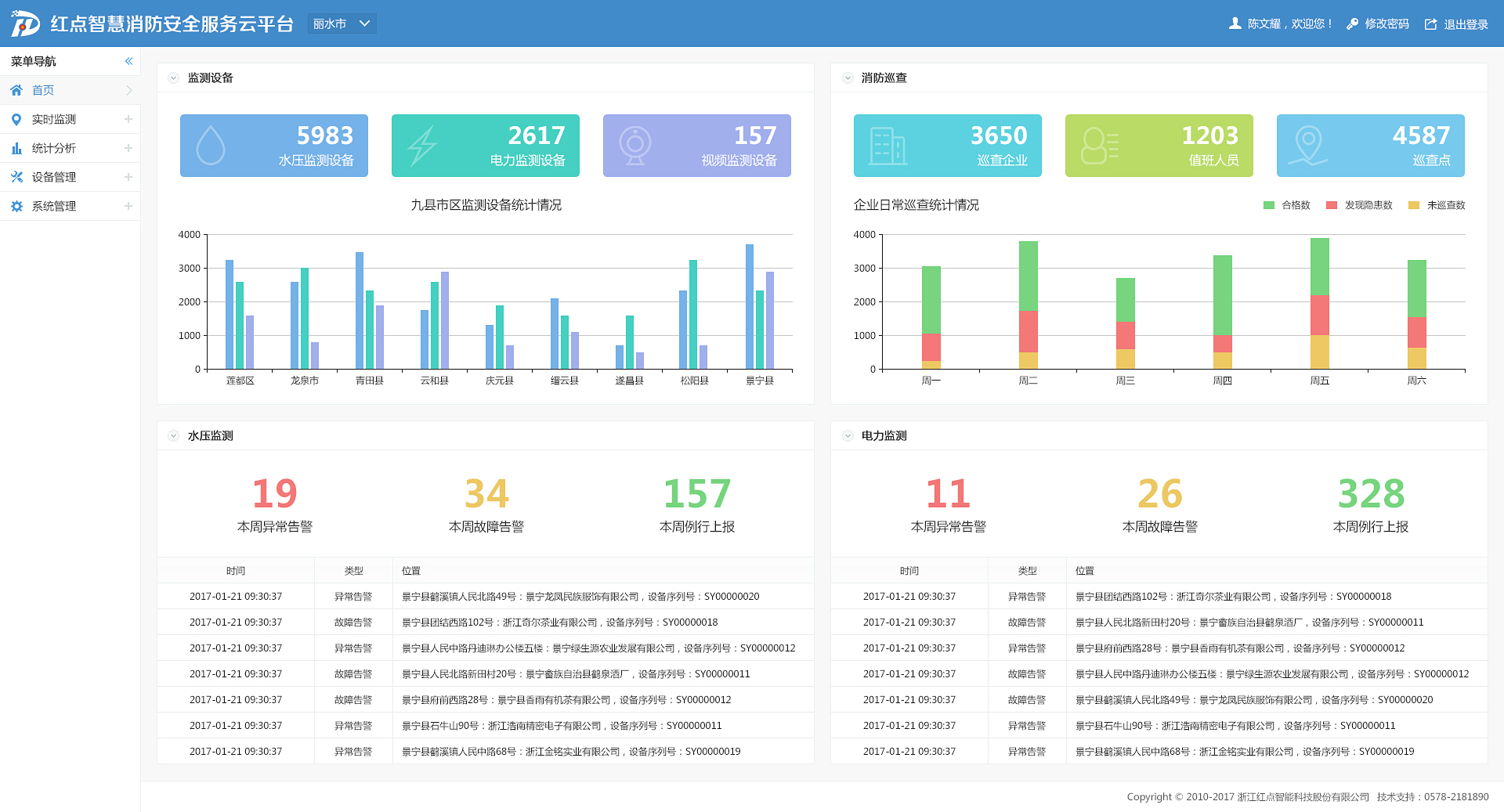The image size is (1504, 812).
Task: Click the bar chart icon for 统计分析
Action: point(16,148)
